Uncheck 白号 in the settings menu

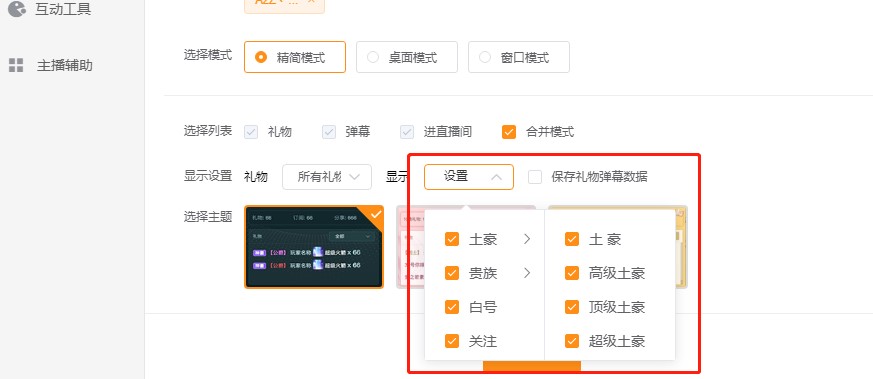(452, 307)
